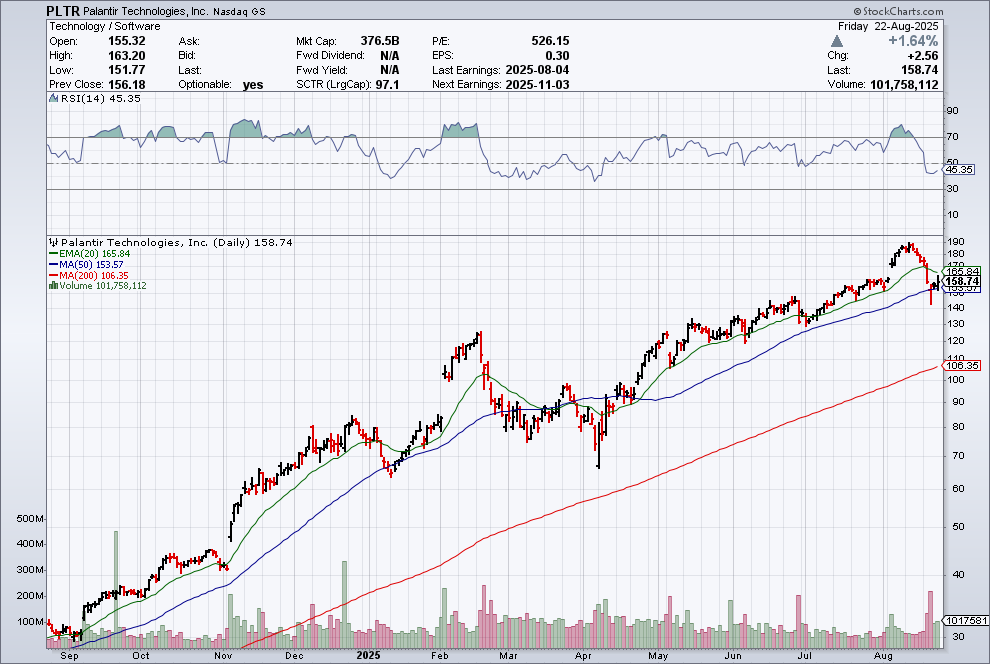Click the Aug month label on time axis
The width and height of the screenshot is (990, 664).
tap(883, 656)
